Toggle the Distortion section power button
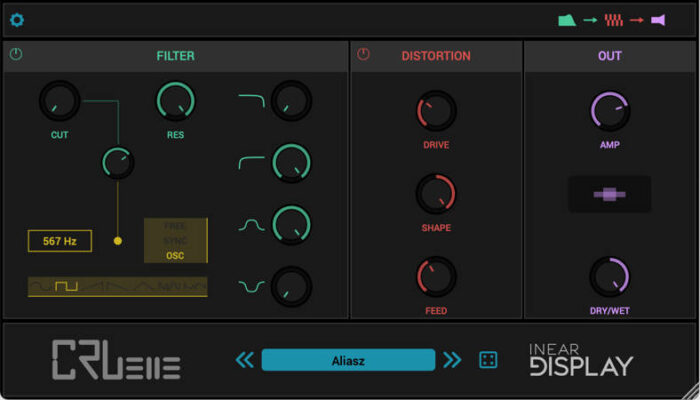The image size is (700, 400). 363,55
